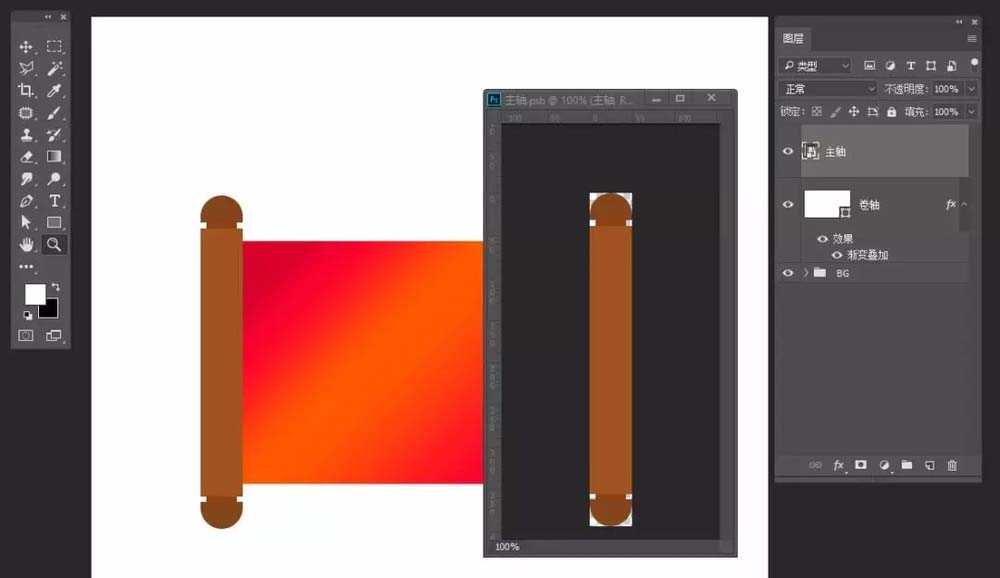Select the Move tool
This screenshot has height=578, width=1000.
24,46
